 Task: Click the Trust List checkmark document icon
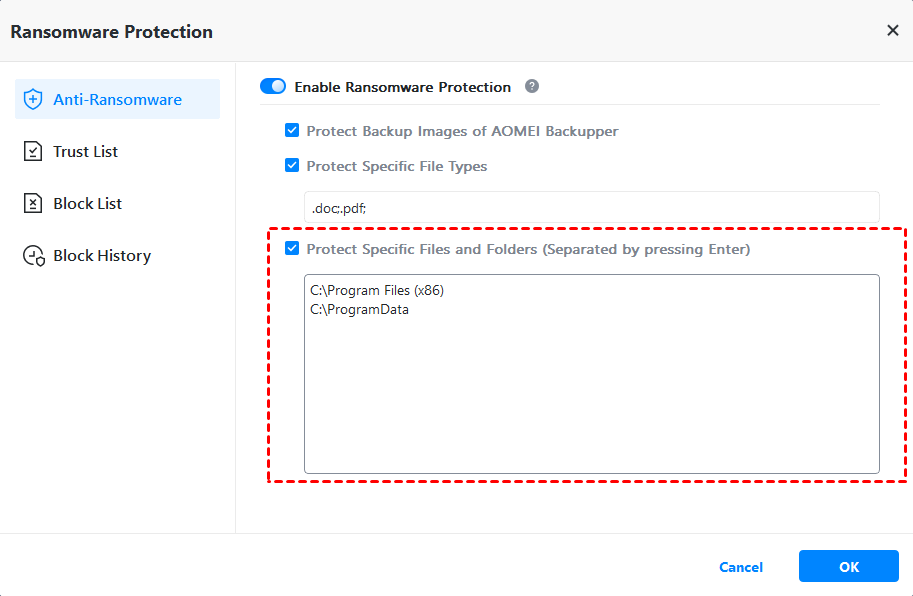tap(34, 152)
